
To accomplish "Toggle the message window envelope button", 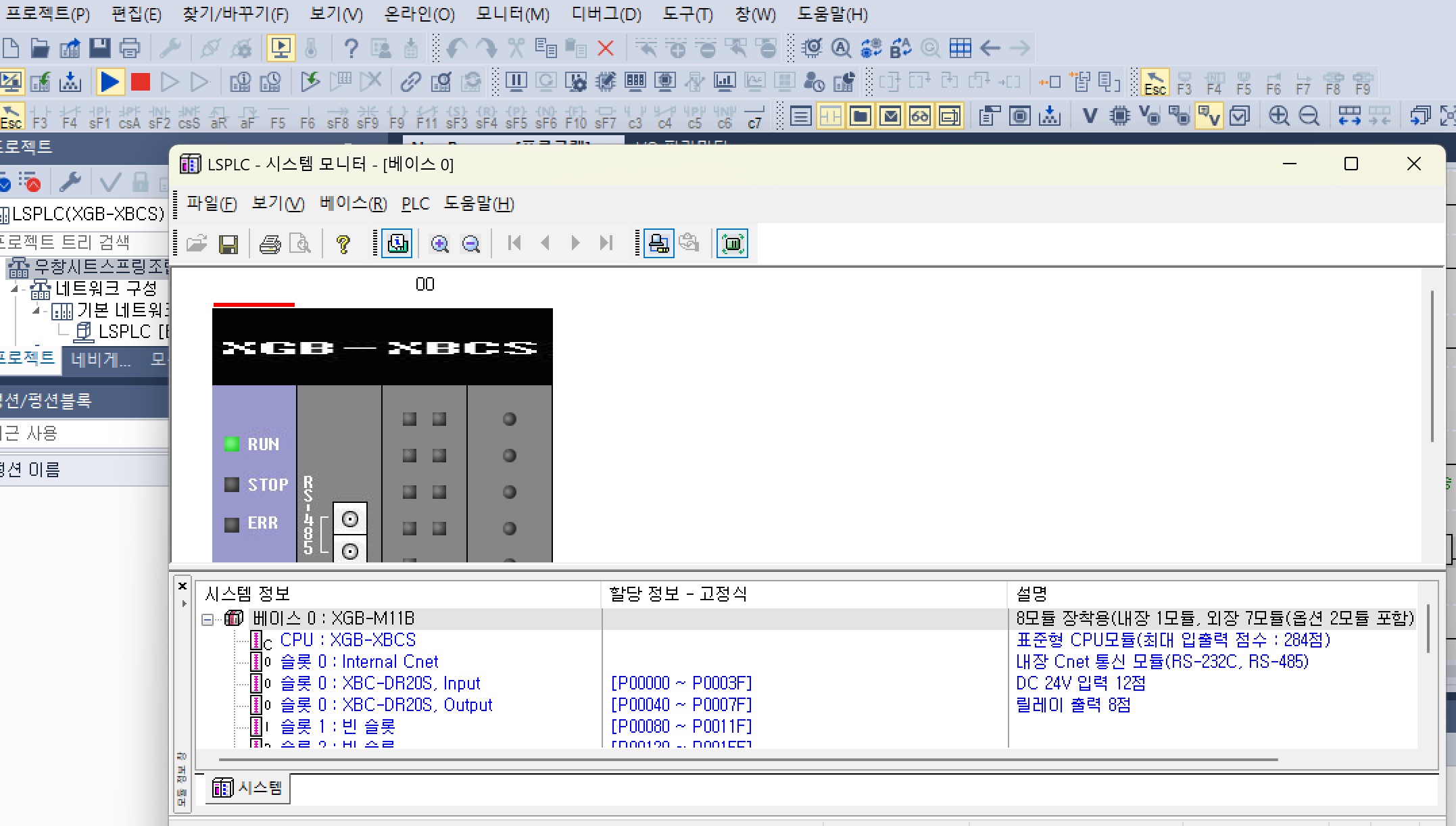I will 891,116.
